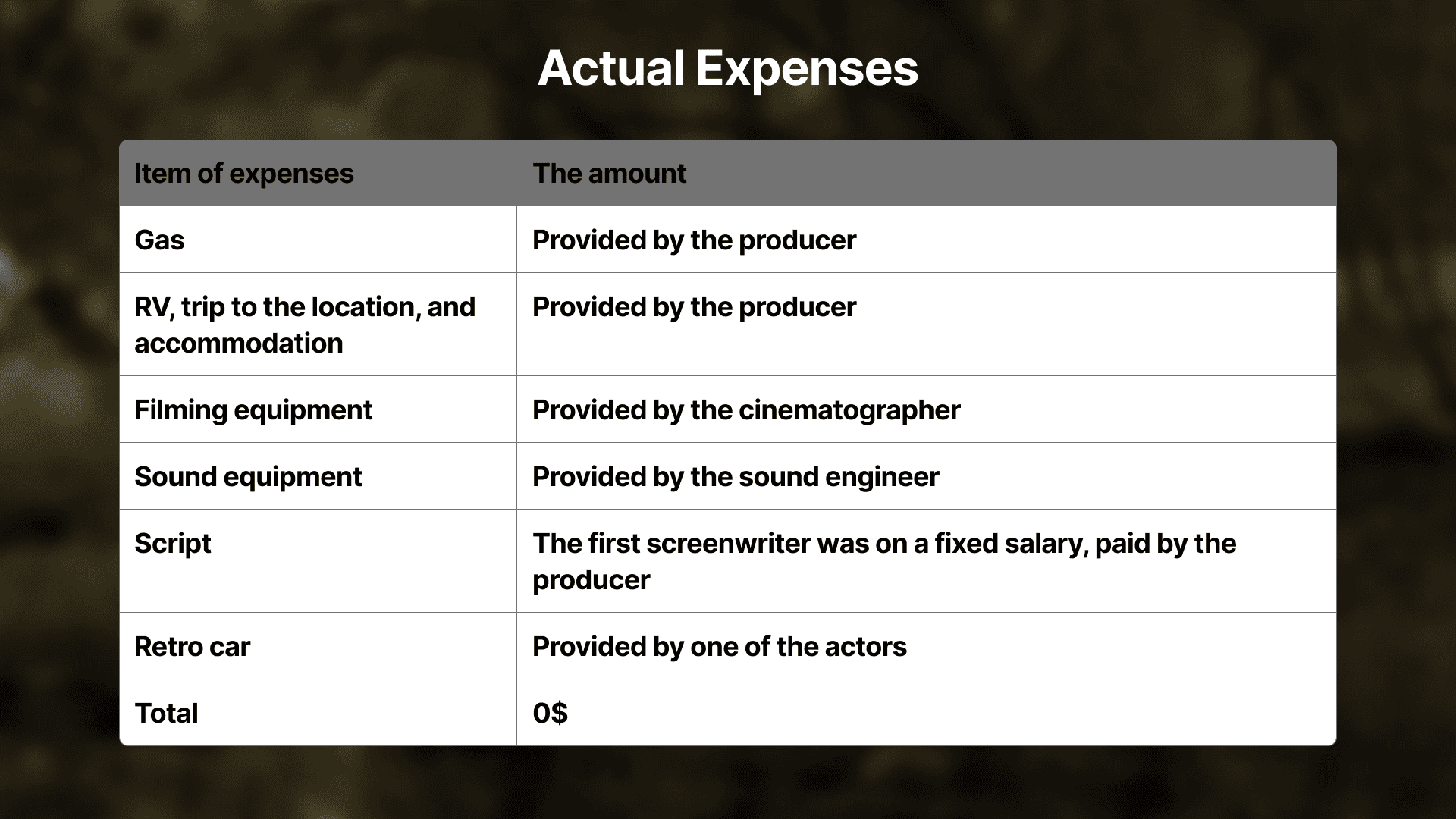Click the "Total" row label
The width and height of the screenshot is (1456, 819).
[x=166, y=714]
